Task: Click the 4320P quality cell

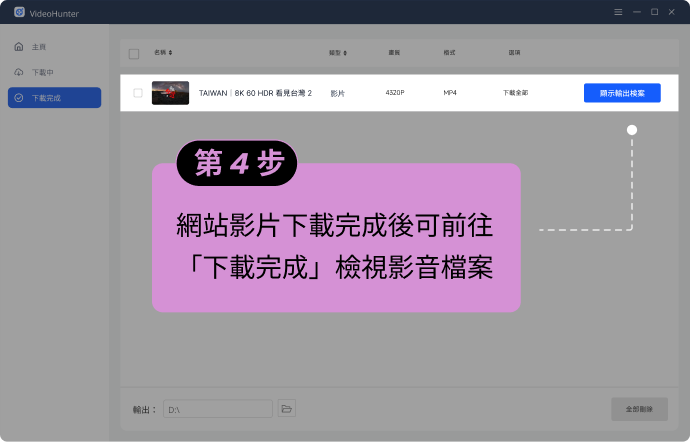Action: [x=395, y=92]
